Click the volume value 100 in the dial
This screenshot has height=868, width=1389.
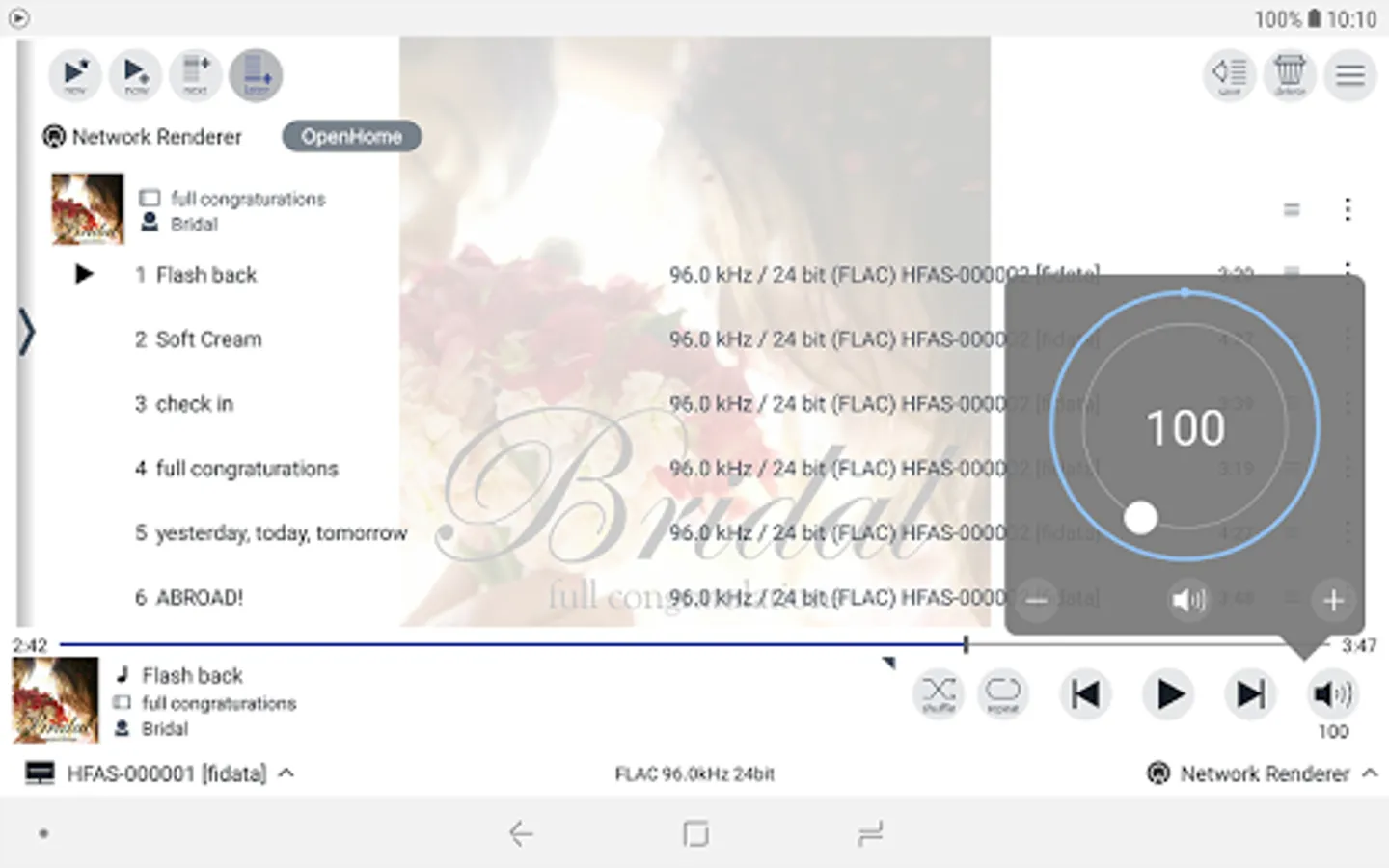pos(1185,427)
